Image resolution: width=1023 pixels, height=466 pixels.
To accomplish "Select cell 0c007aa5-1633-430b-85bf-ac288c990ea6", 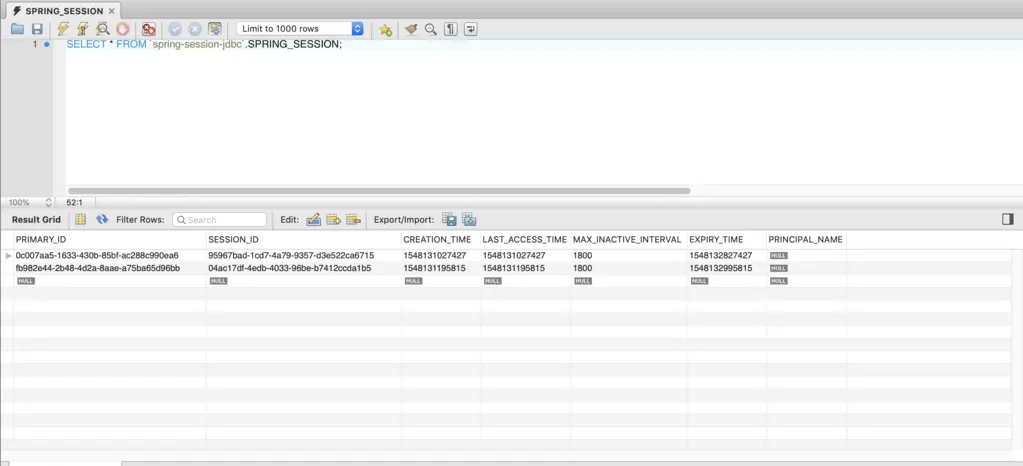I will tap(110, 255).
